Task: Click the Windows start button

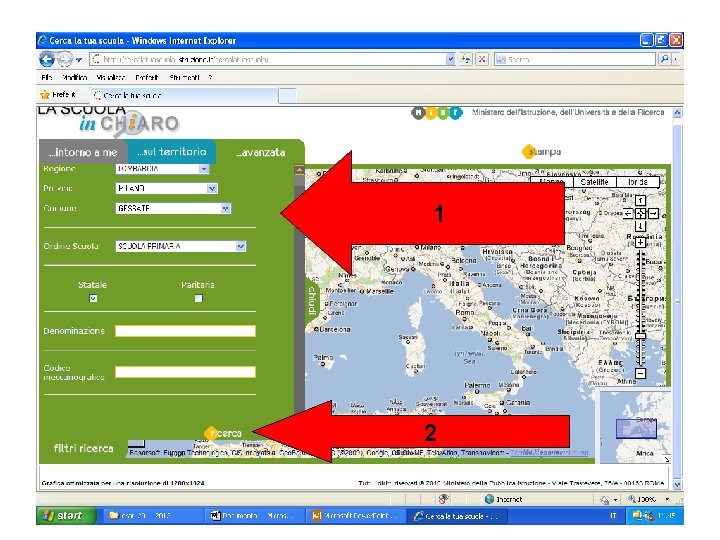Action: coord(64,516)
